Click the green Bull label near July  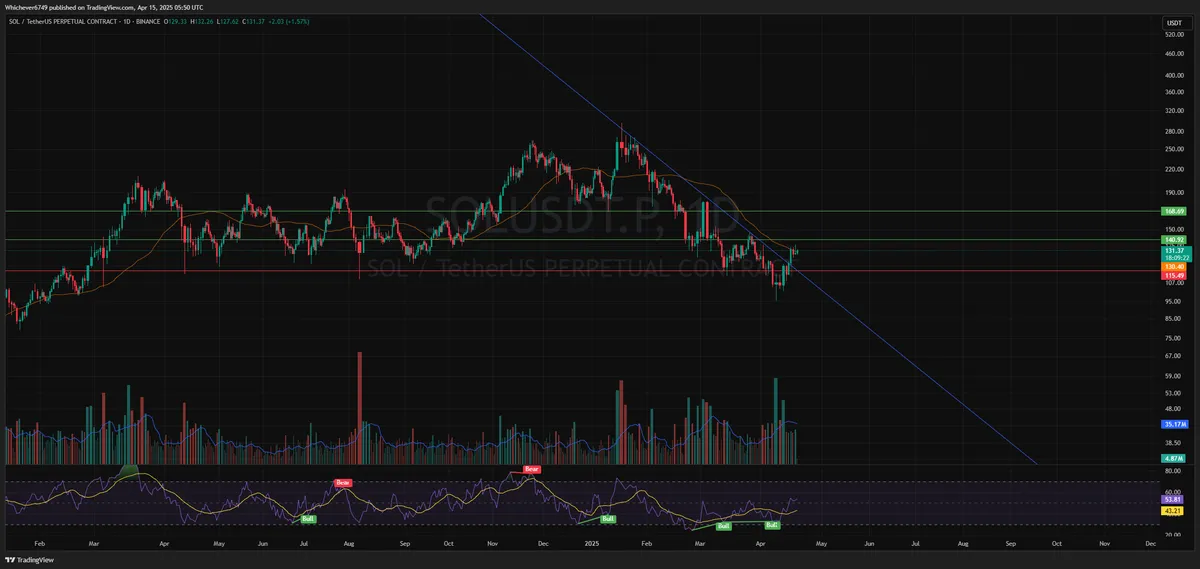click(310, 519)
